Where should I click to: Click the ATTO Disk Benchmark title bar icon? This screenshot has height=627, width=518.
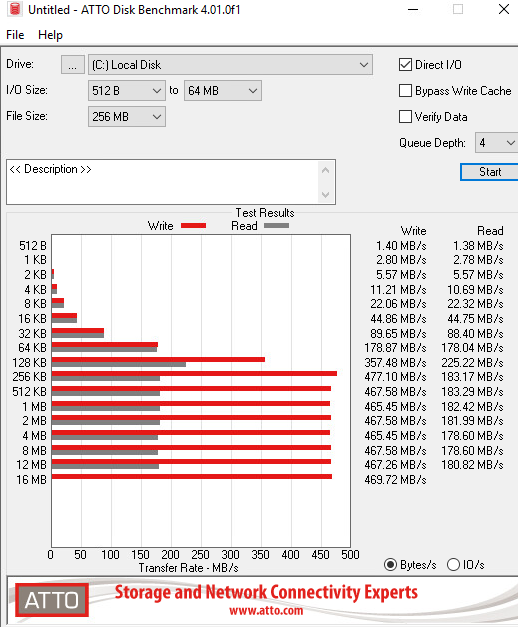tap(14, 9)
